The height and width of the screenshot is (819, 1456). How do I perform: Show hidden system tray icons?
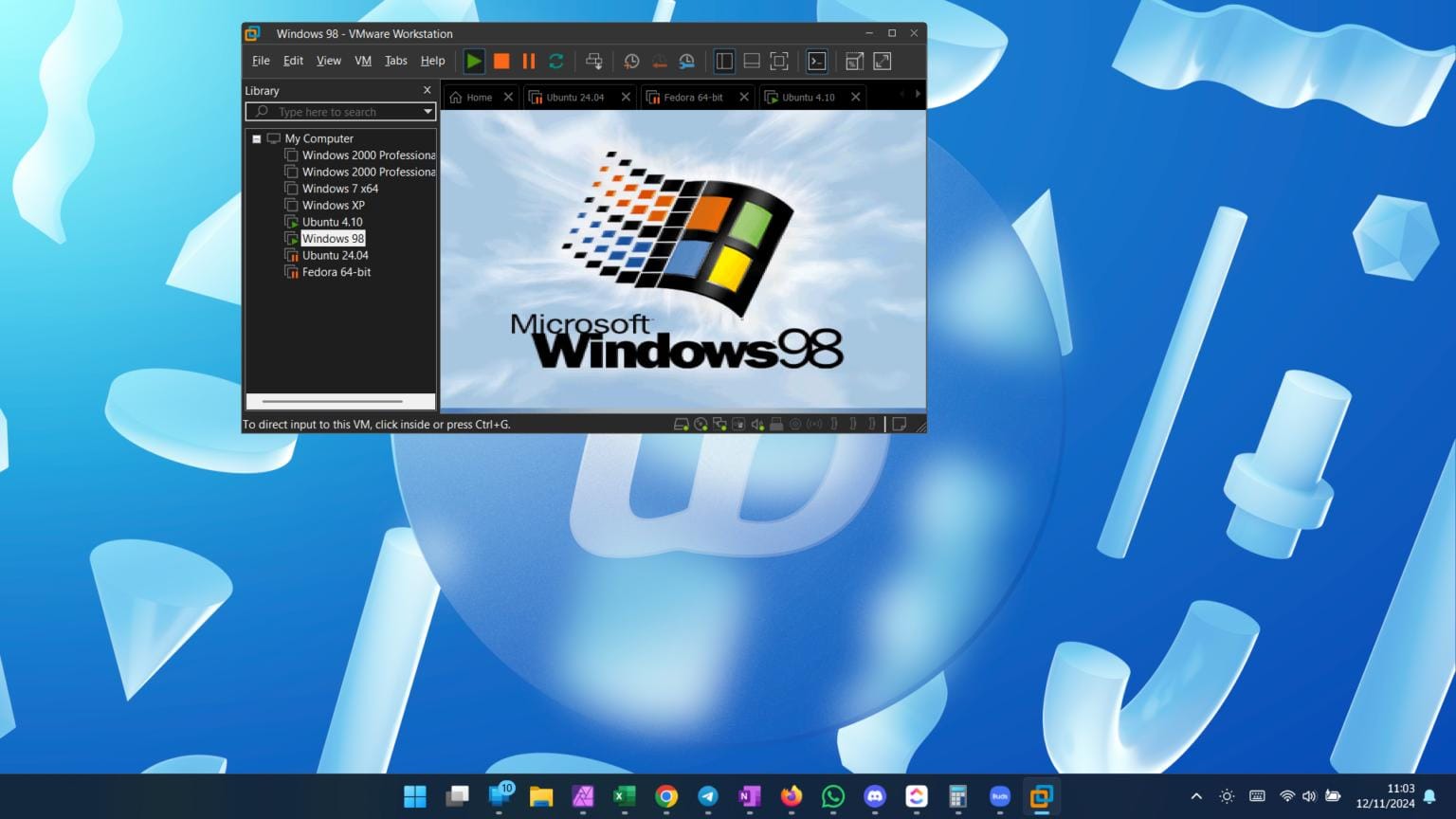(1196, 796)
